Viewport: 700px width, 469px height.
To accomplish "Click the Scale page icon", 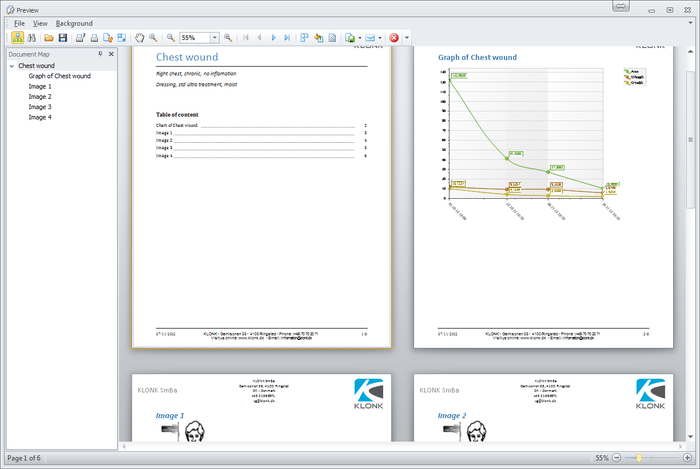I will [121, 38].
